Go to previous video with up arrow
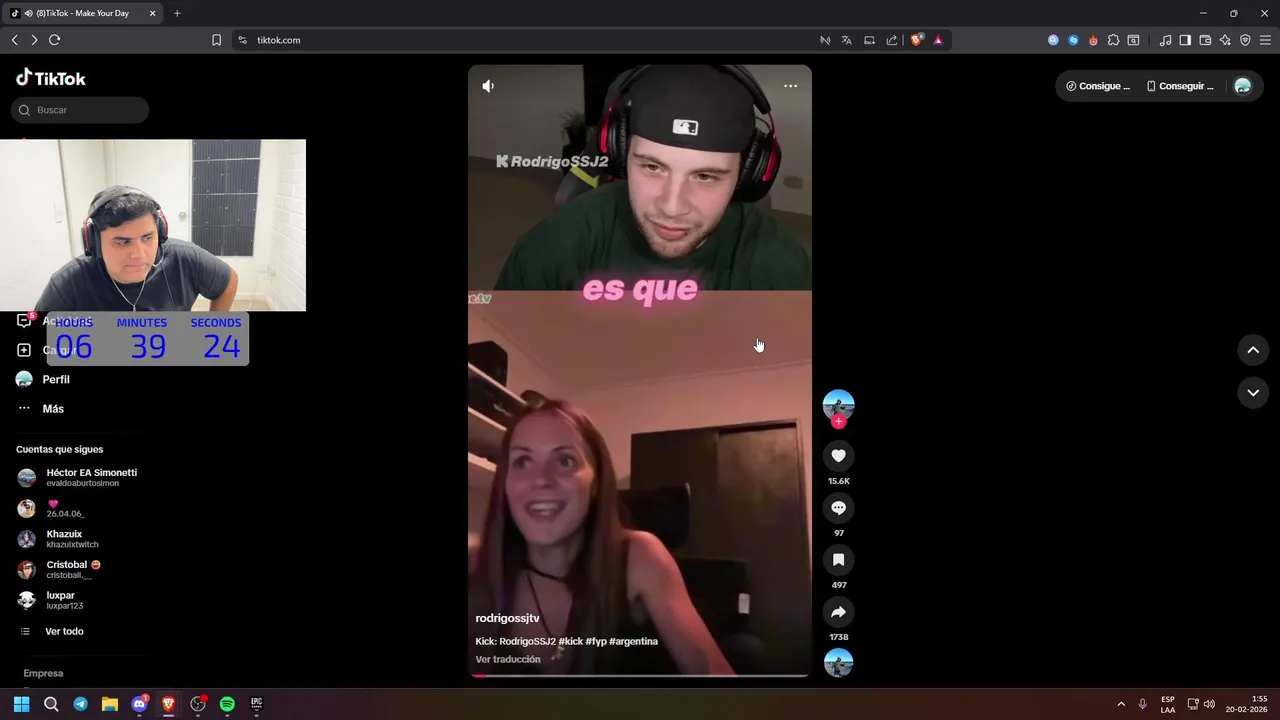The height and width of the screenshot is (720, 1280). (1253, 350)
